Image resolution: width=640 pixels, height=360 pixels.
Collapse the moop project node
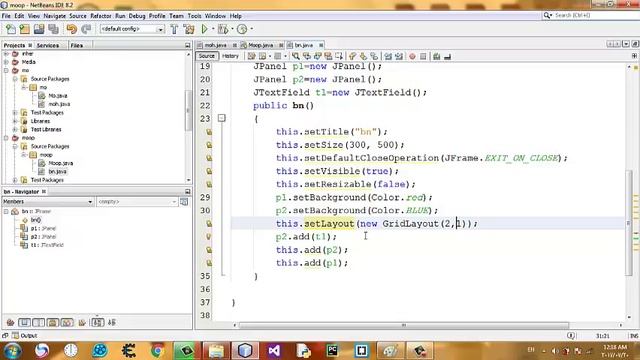pos(6,138)
